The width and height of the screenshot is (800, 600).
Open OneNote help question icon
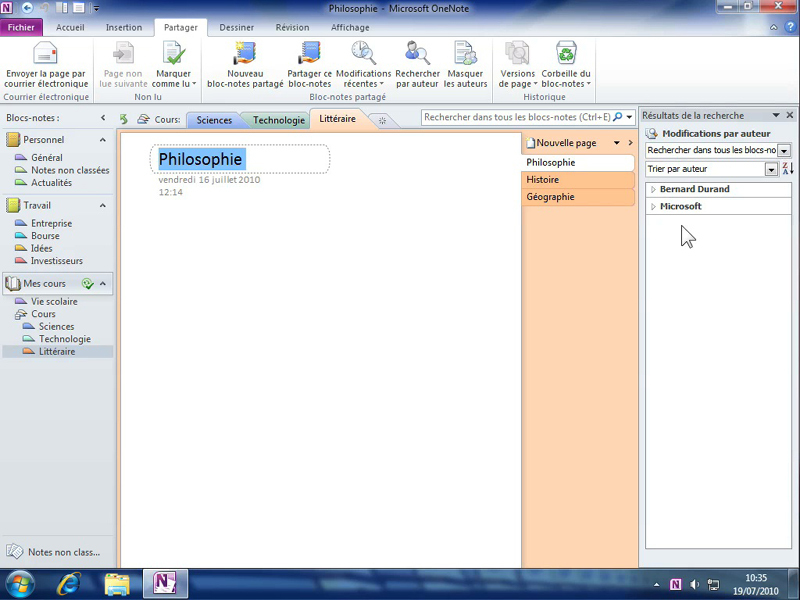point(791,28)
